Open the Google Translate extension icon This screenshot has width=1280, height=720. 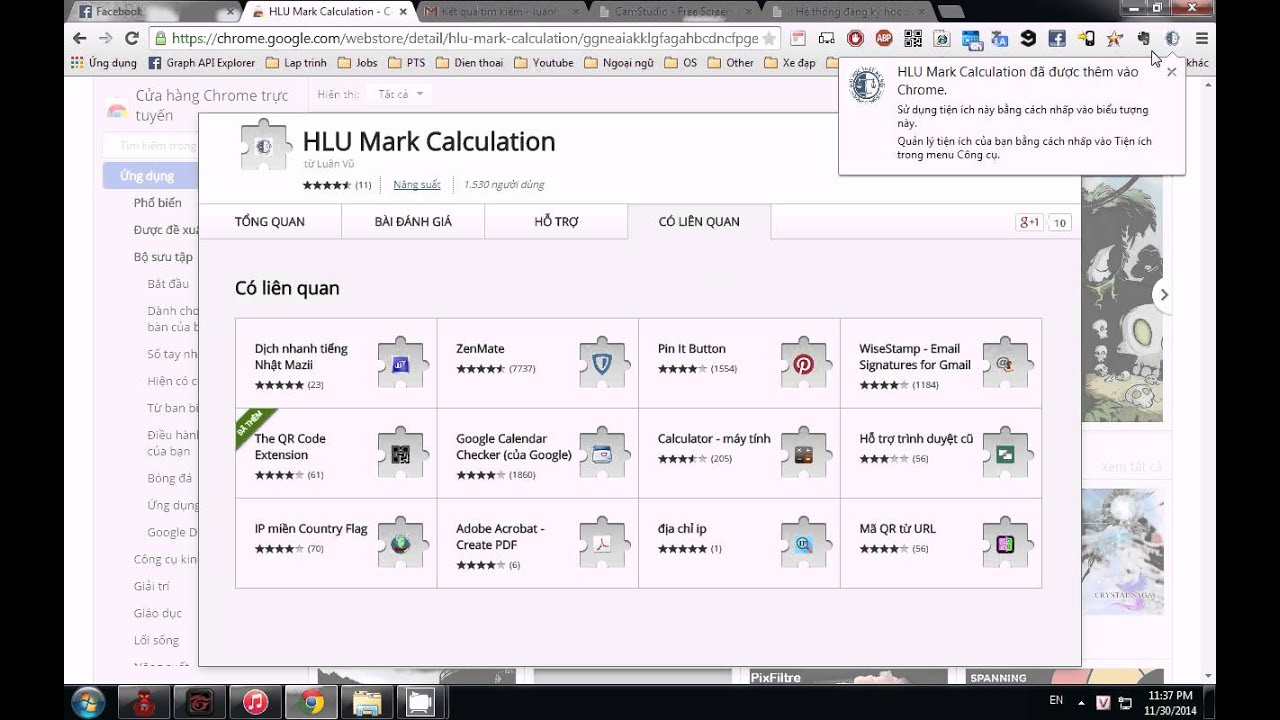1000,38
